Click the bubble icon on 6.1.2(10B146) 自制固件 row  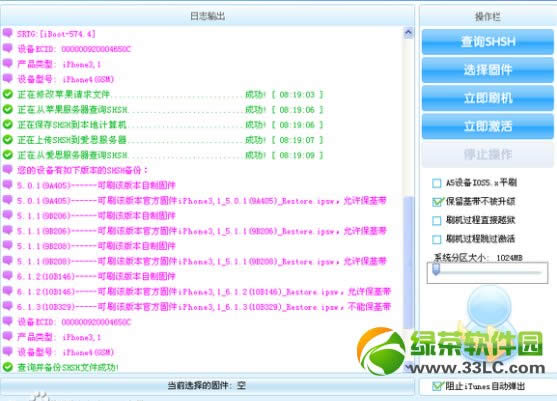[7, 276]
